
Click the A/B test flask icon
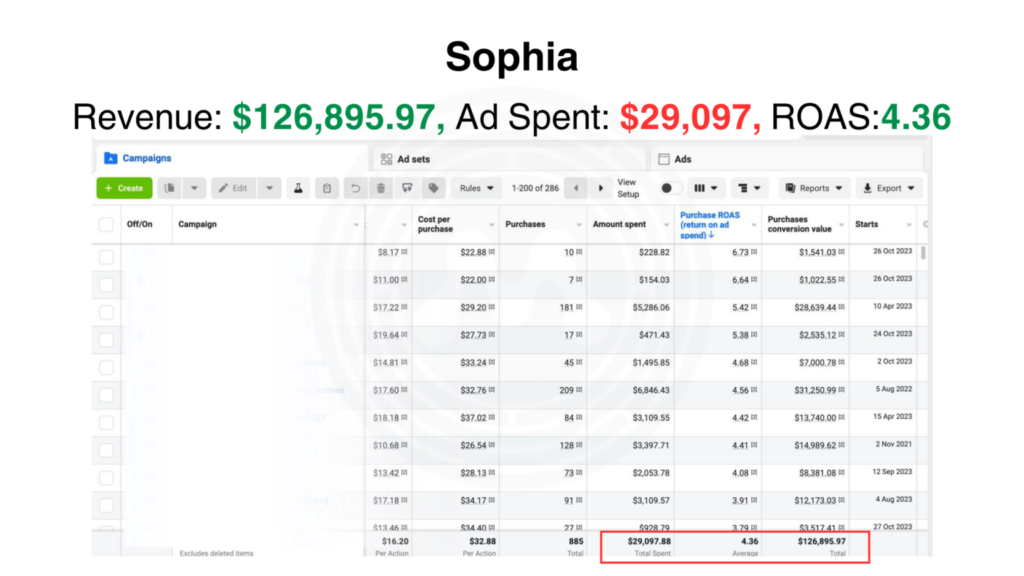[x=298, y=188]
